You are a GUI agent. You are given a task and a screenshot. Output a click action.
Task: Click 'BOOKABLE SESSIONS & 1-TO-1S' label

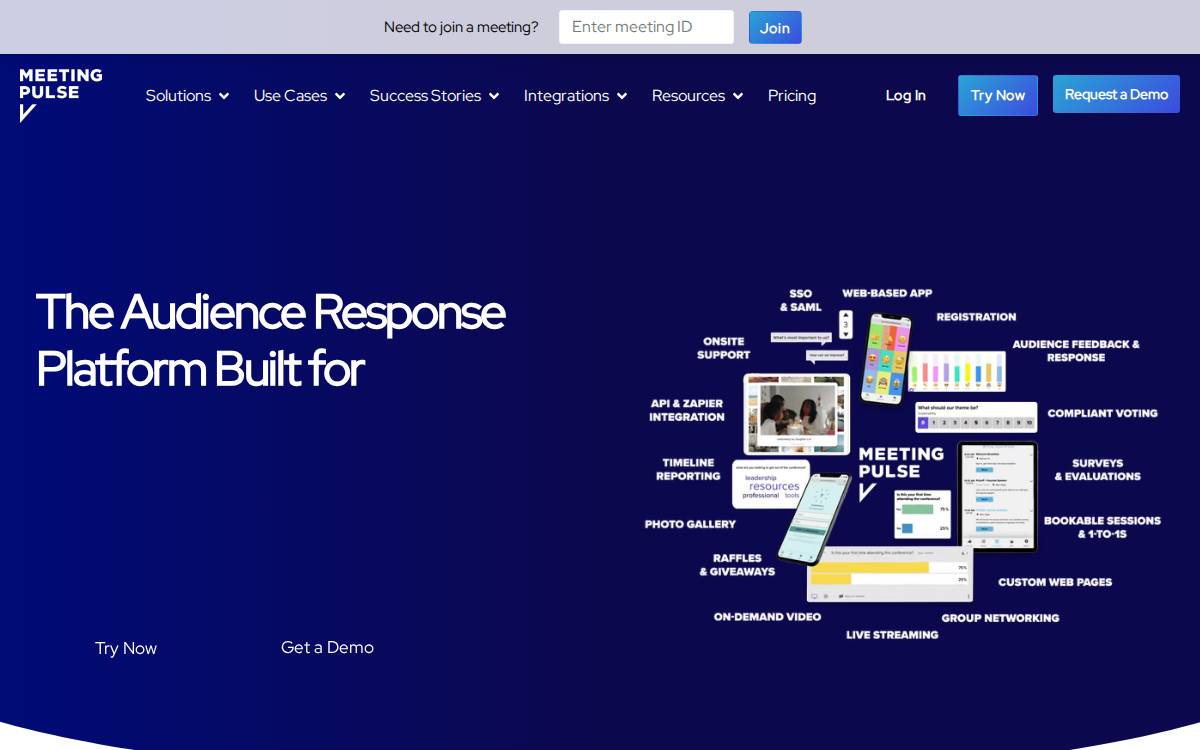pos(1102,527)
